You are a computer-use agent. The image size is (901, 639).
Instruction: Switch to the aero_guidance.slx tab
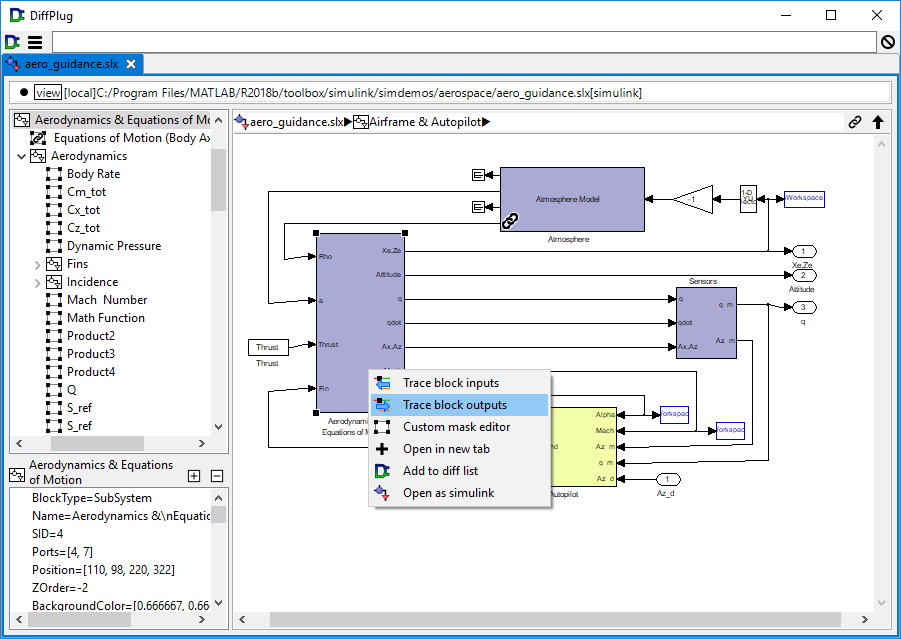tap(71, 64)
